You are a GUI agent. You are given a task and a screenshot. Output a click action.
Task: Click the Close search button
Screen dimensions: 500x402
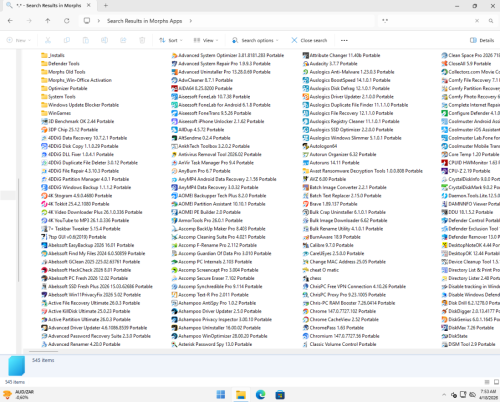309,40
